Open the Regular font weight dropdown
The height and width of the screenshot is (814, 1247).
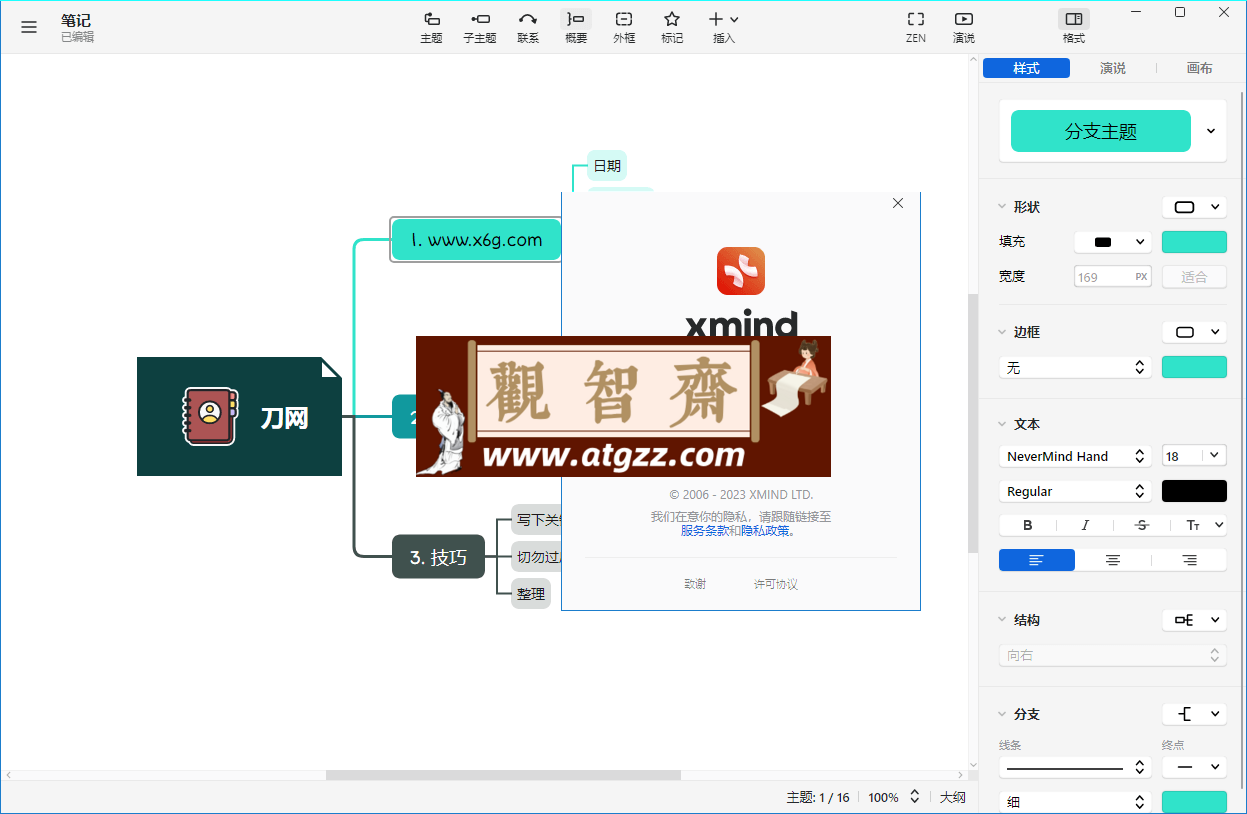click(1075, 491)
